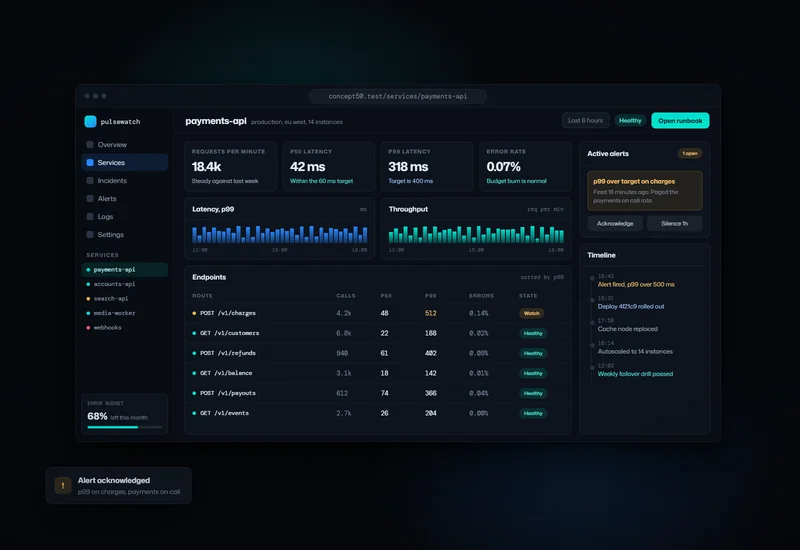The height and width of the screenshot is (550, 800).
Task: Click the status dot beside POST /v1/charges
Action: coord(194,313)
